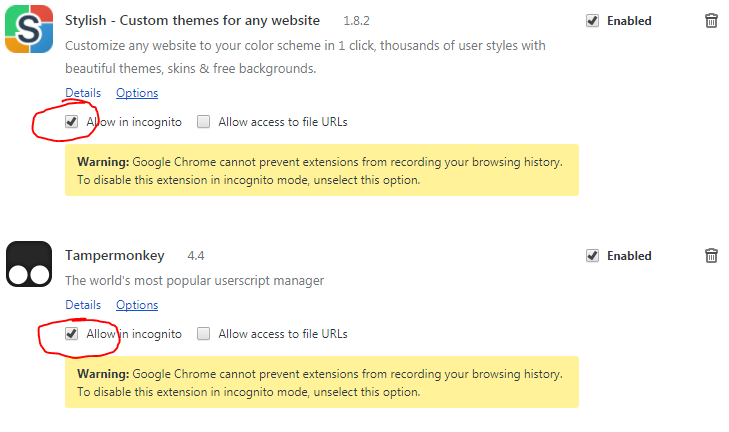Toggle Allow in incognito for Tampermonkey

[71, 334]
